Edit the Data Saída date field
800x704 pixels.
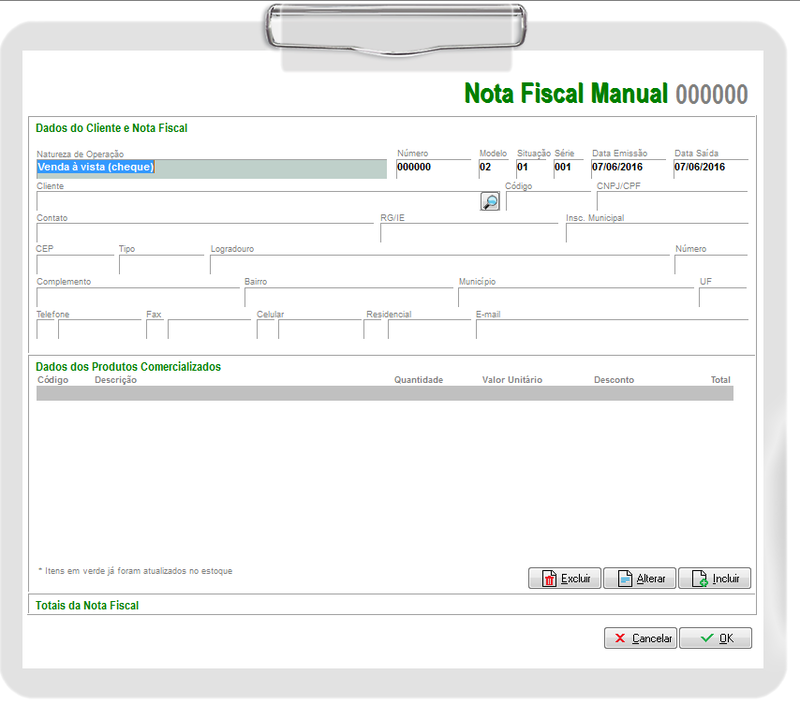click(x=710, y=168)
